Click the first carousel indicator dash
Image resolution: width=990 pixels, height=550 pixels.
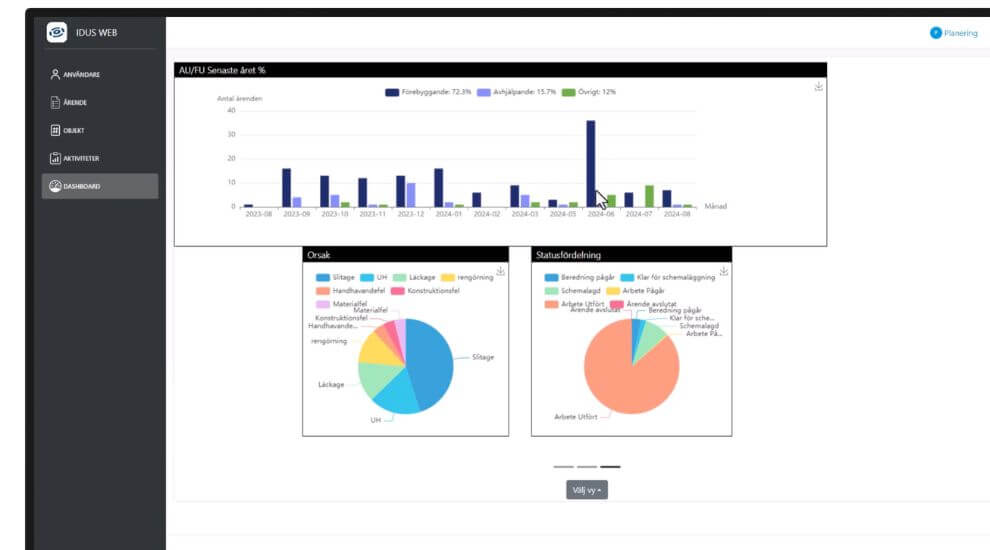pyautogui.click(x=563, y=467)
